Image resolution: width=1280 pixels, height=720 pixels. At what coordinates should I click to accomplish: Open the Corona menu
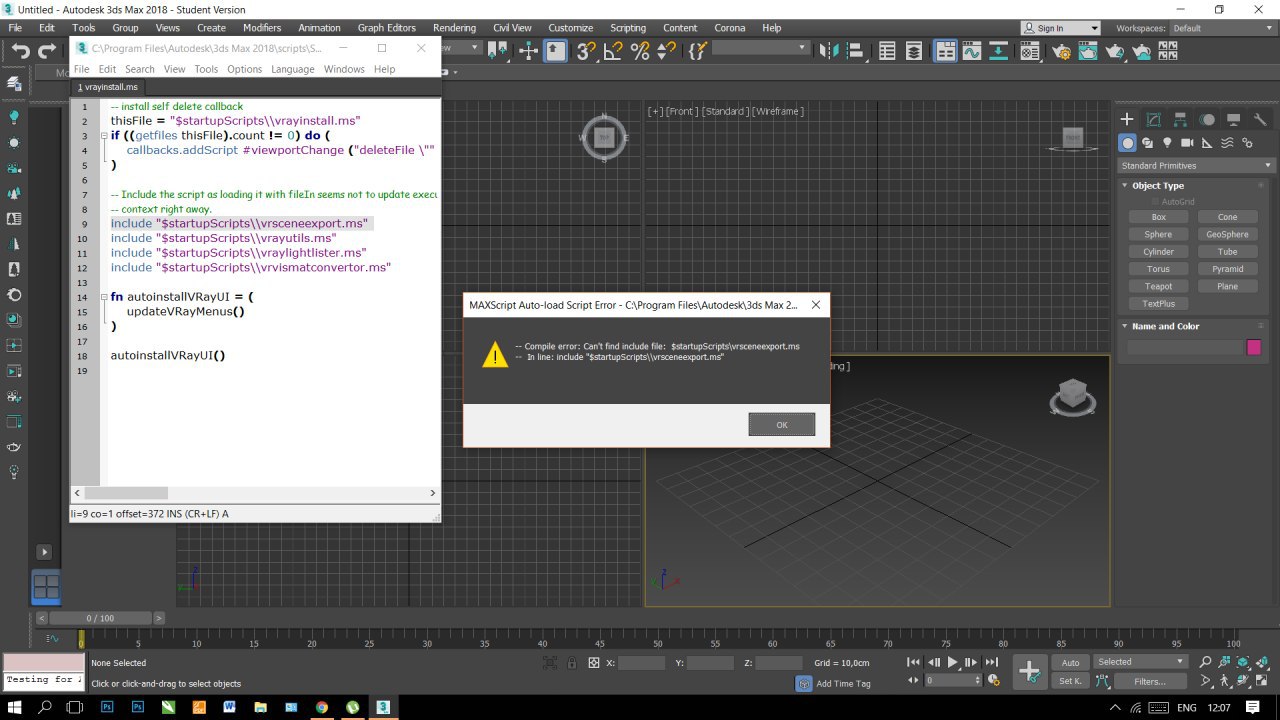tap(729, 28)
